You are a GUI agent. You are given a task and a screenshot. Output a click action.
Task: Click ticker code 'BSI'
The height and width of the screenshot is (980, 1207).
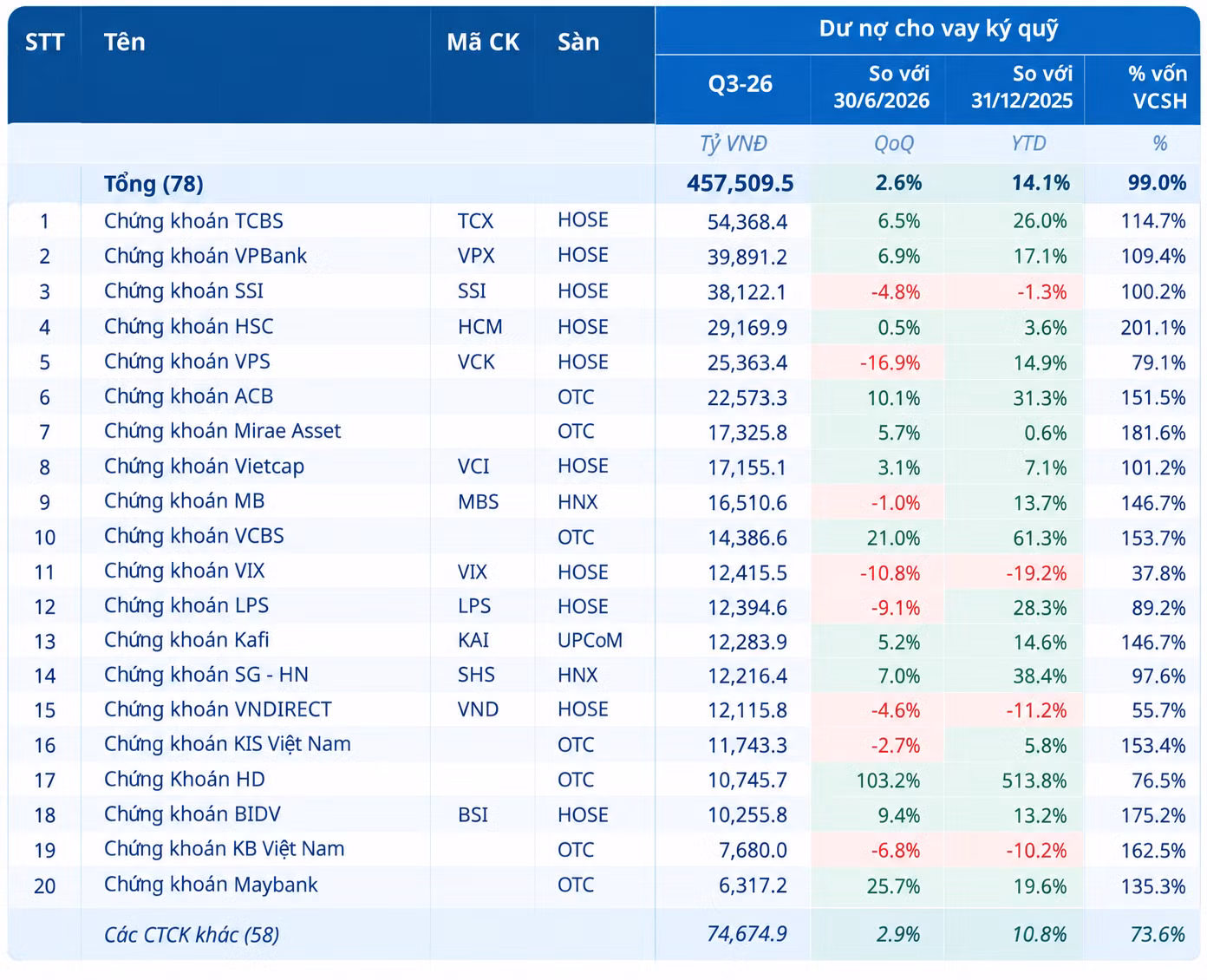pos(473,814)
